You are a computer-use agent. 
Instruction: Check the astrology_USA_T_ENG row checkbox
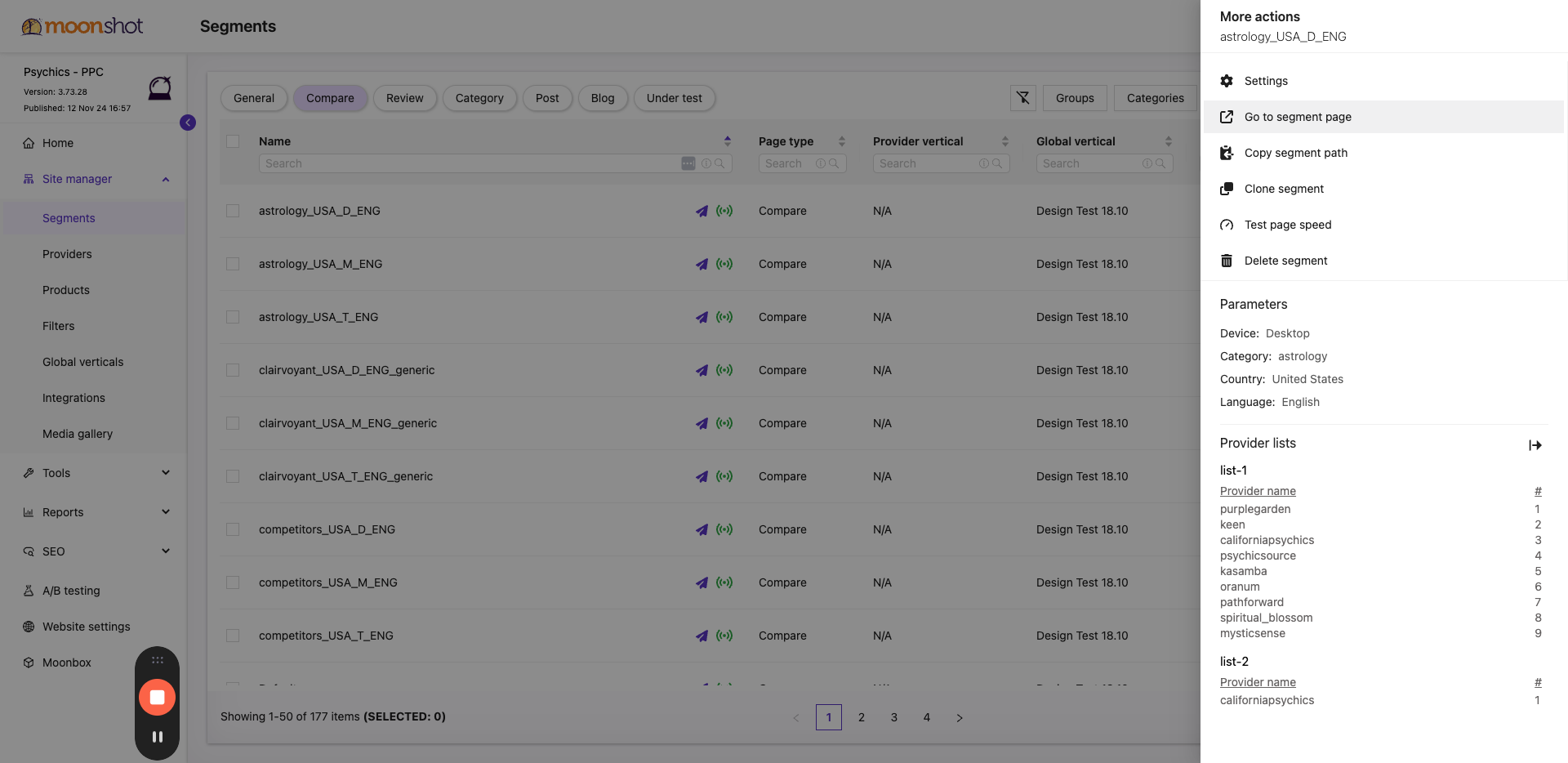pyautogui.click(x=233, y=317)
